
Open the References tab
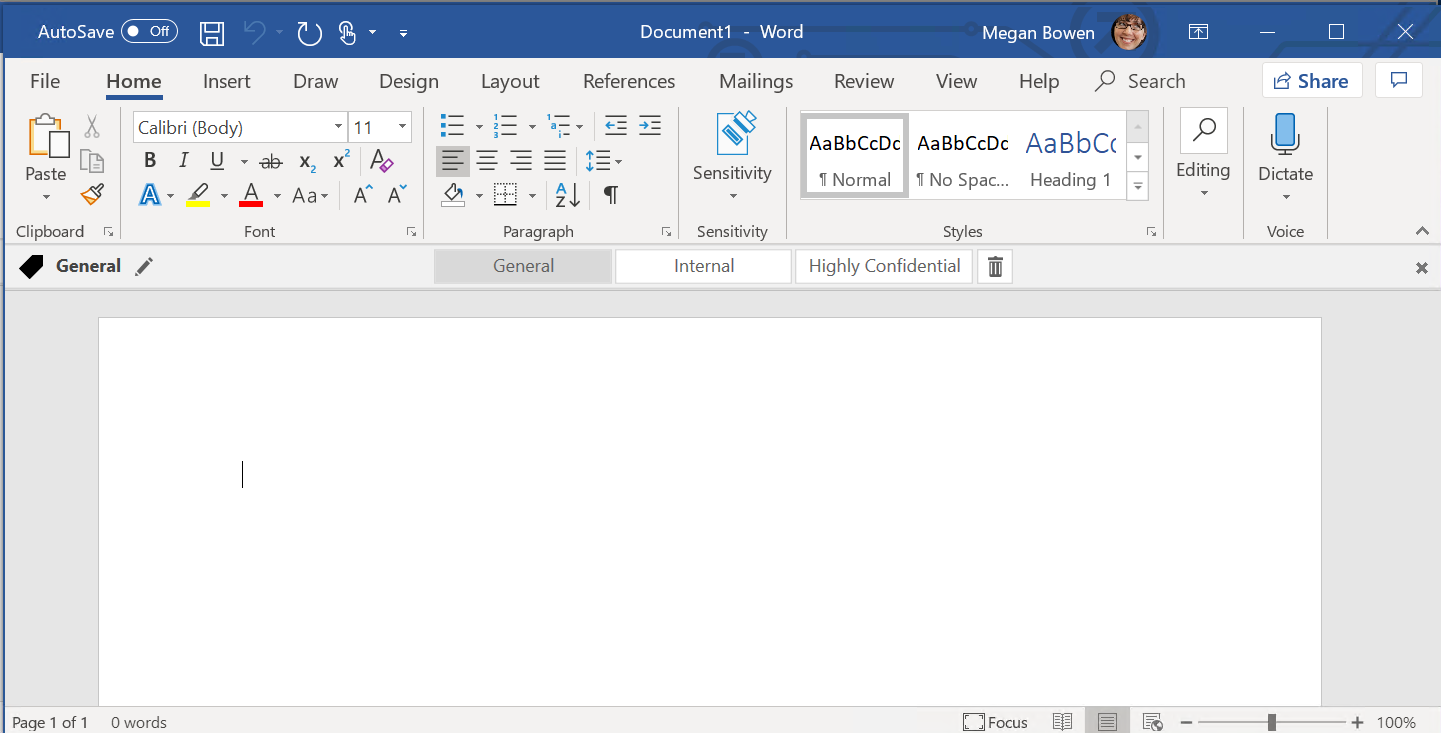[629, 81]
